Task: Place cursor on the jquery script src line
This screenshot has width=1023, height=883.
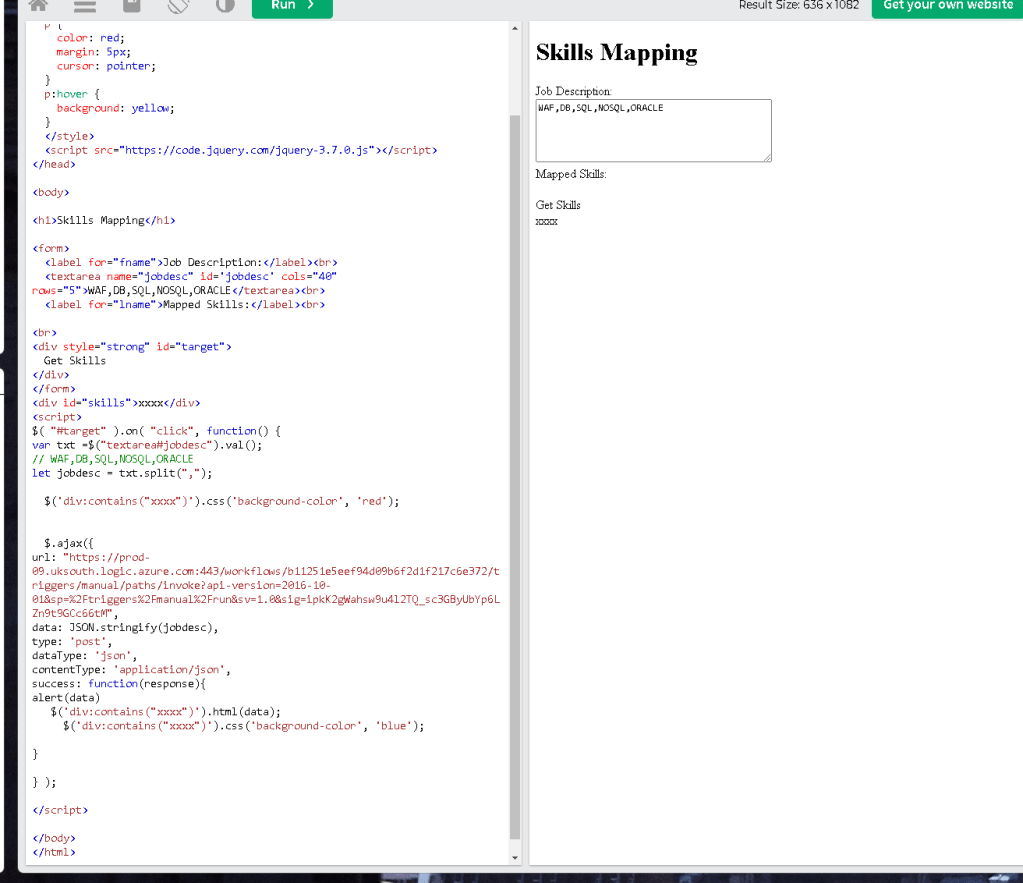Action: point(241,150)
